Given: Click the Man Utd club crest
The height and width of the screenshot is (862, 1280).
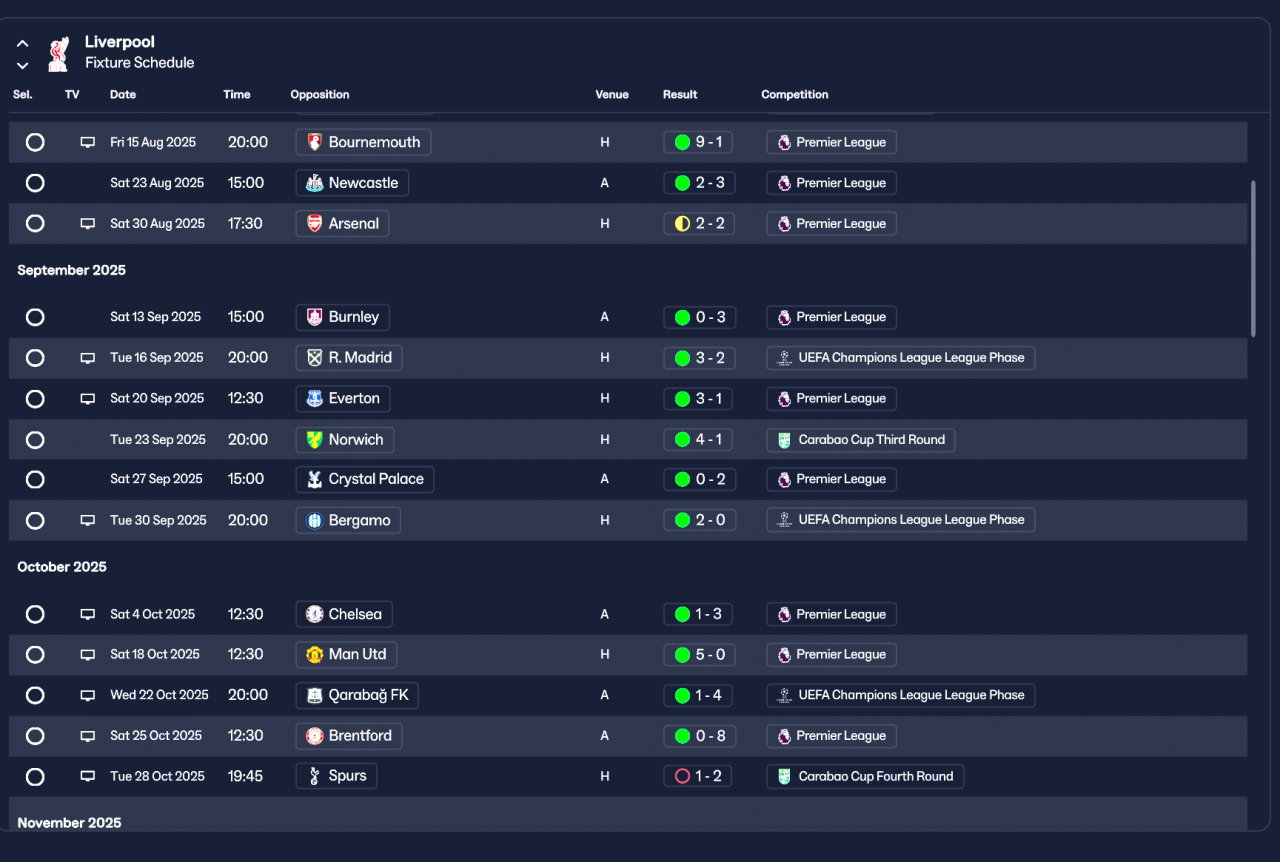Looking at the screenshot, I should 315,654.
